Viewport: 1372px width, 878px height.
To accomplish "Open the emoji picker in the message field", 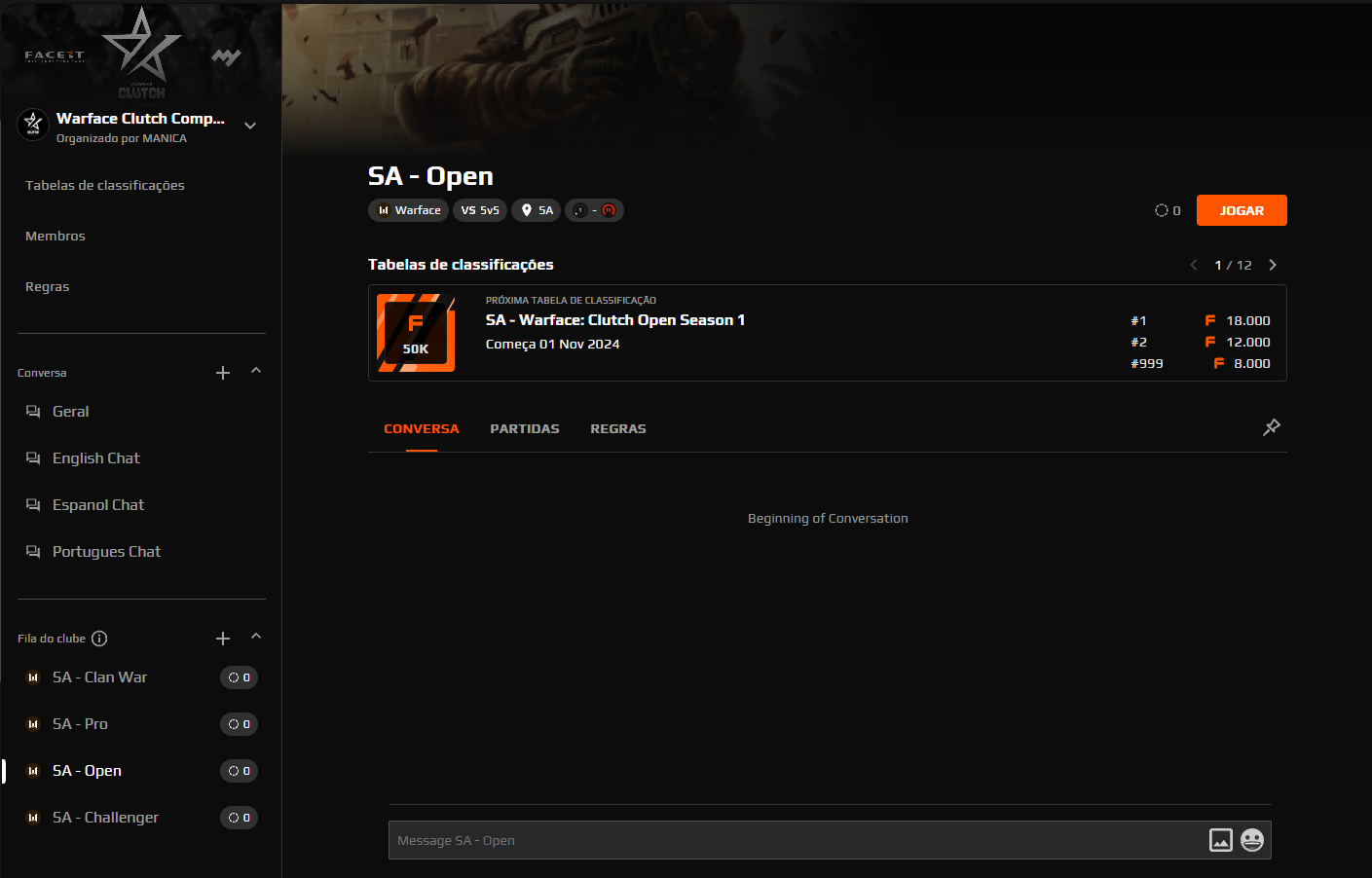I will 1252,839.
